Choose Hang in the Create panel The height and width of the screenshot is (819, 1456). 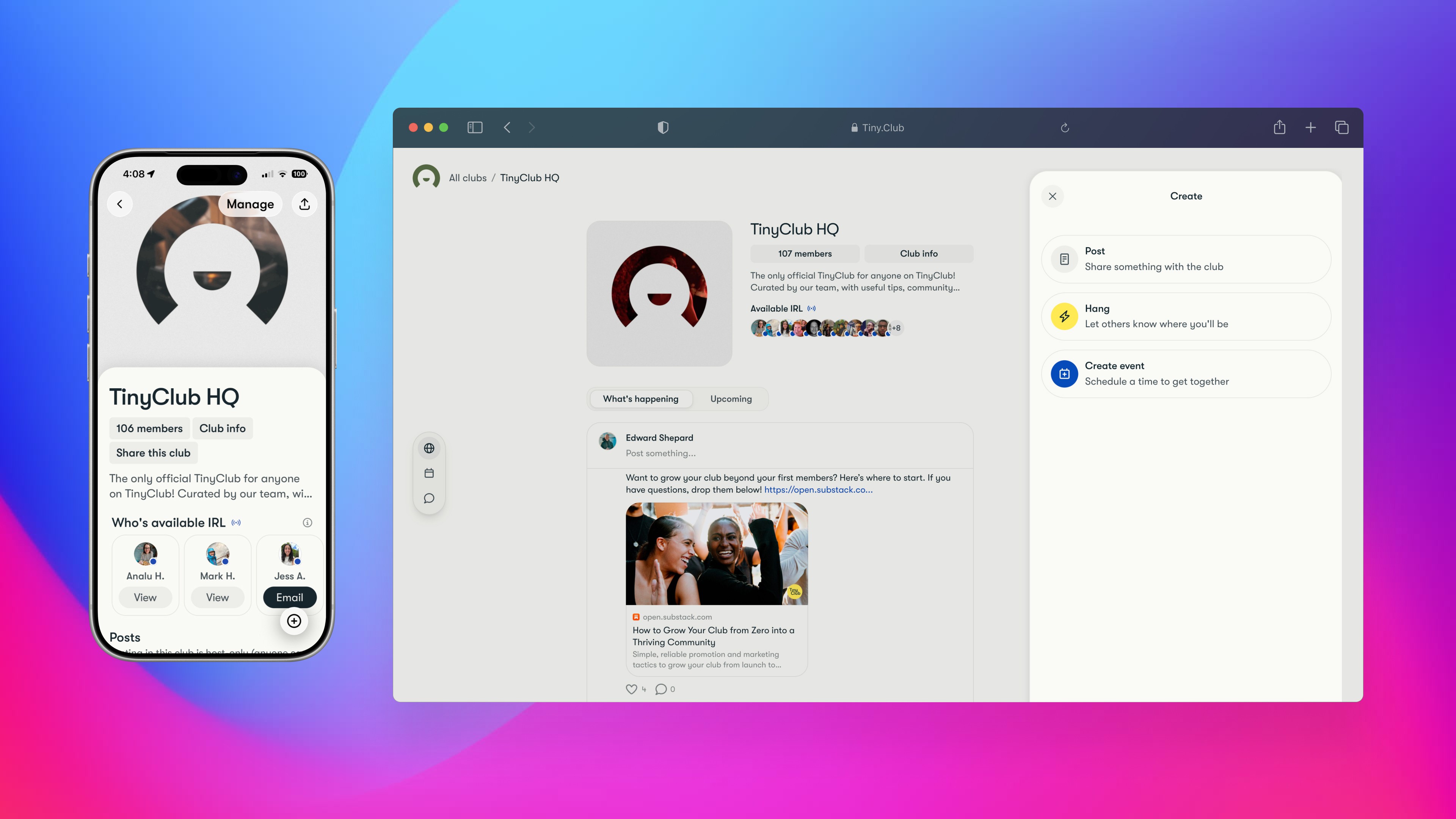pos(1186,317)
